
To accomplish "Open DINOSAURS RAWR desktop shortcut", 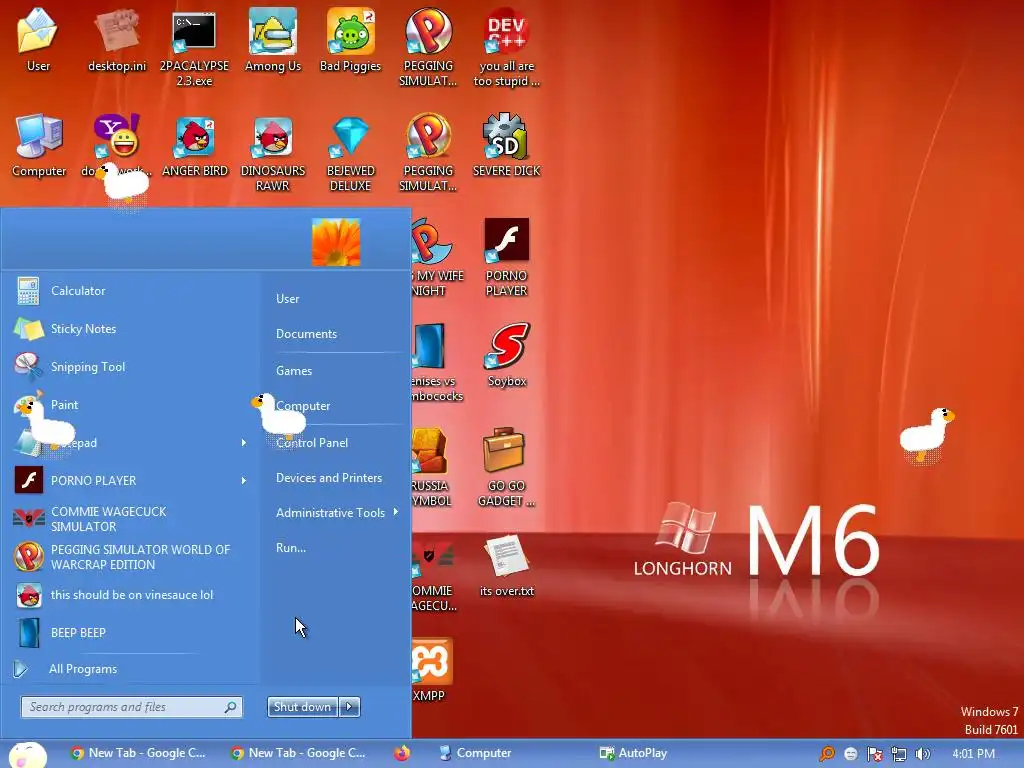I will 272,153.
